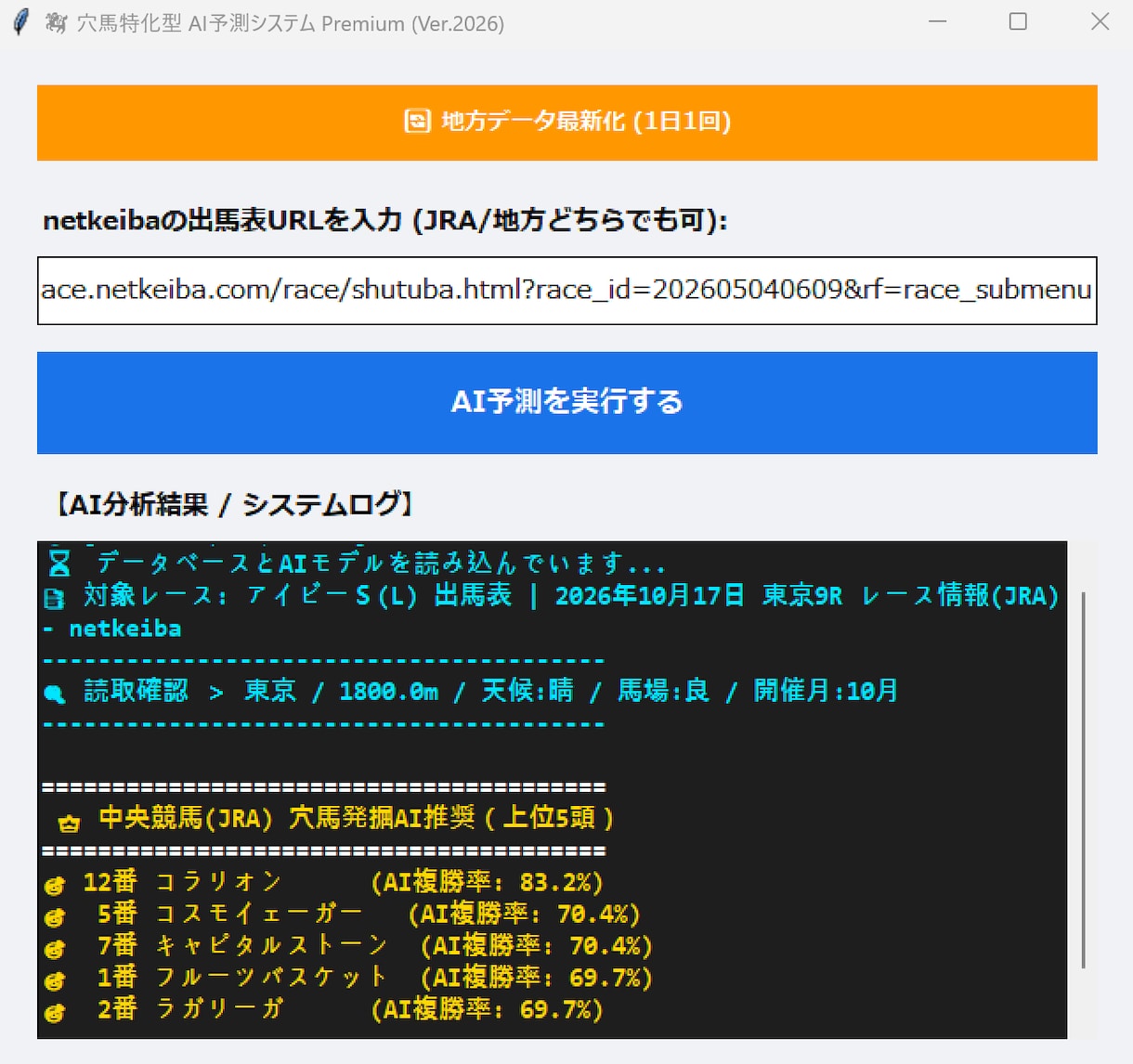Select the 7番 キャピタルストーン row text

(375, 945)
